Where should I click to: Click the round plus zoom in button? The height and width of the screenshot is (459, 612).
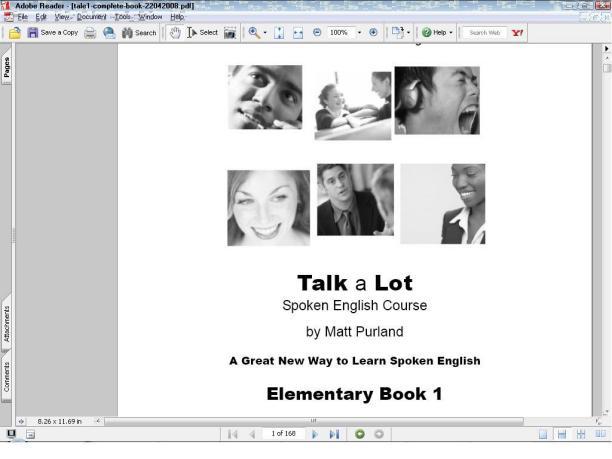pos(374,33)
